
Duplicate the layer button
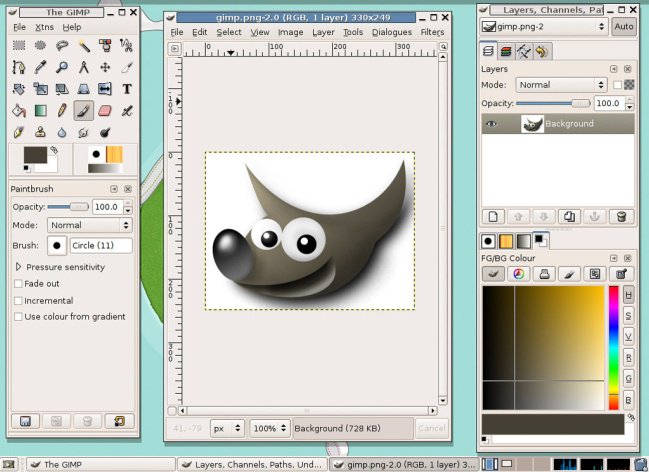[569, 217]
